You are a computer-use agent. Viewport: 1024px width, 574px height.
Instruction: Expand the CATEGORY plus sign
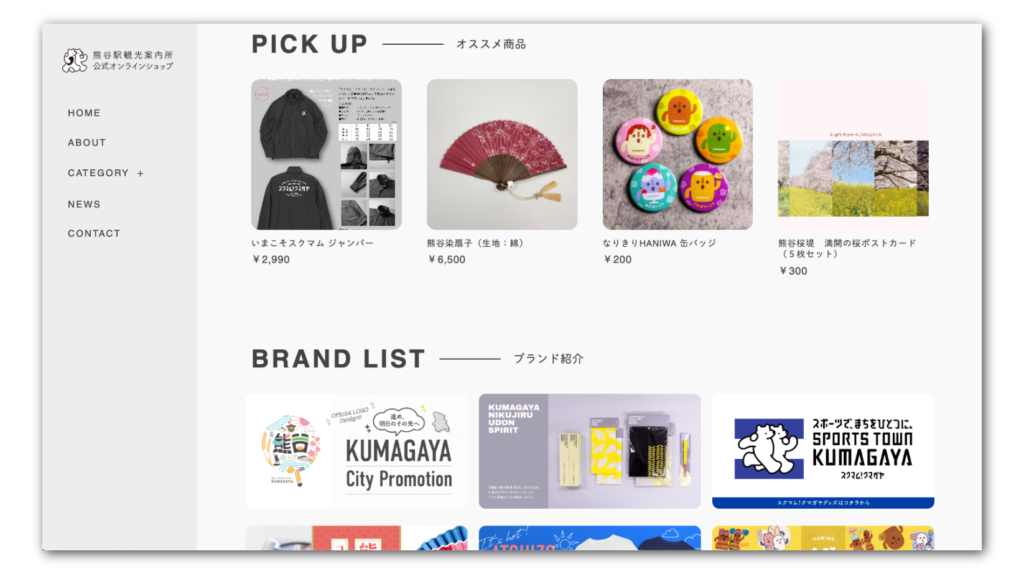pos(140,174)
